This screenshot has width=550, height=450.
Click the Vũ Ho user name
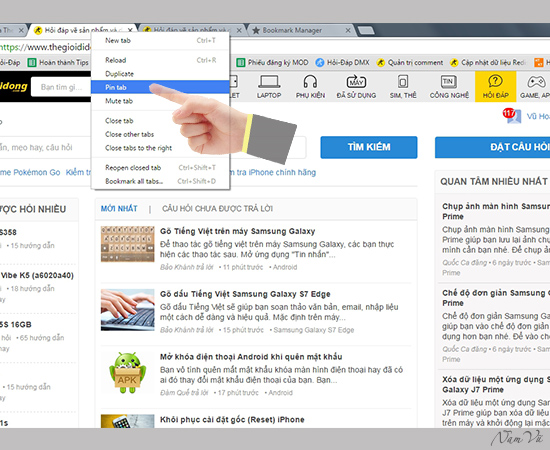point(538,116)
